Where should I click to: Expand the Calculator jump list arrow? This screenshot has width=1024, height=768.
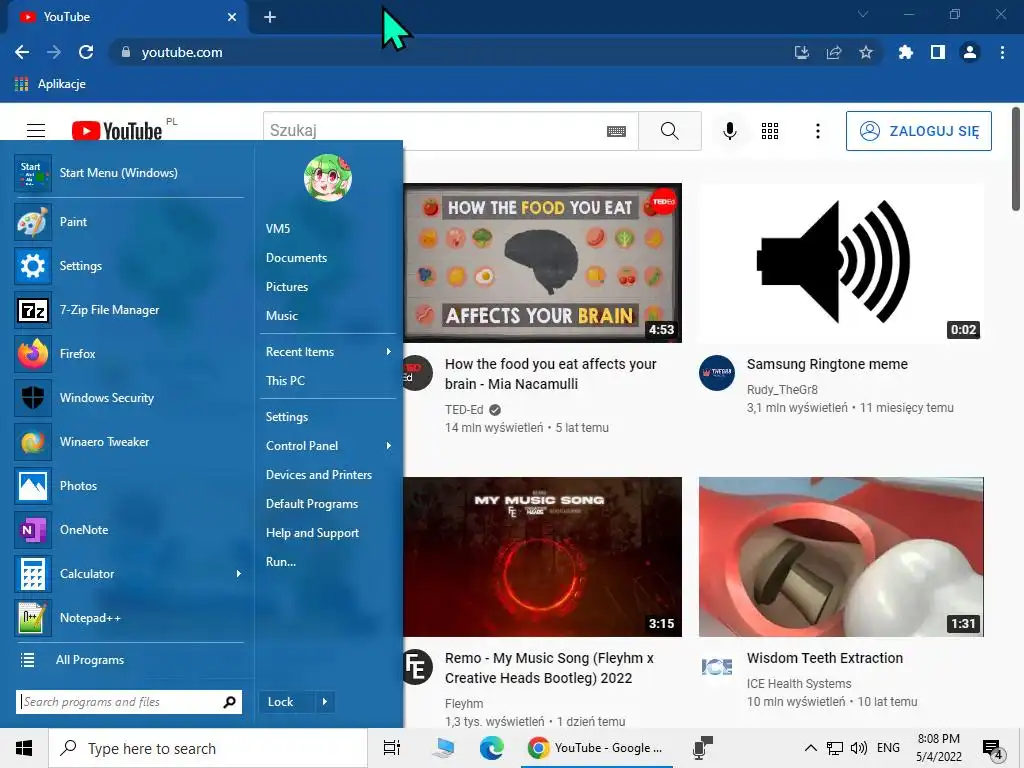click(x=238, y=574)
